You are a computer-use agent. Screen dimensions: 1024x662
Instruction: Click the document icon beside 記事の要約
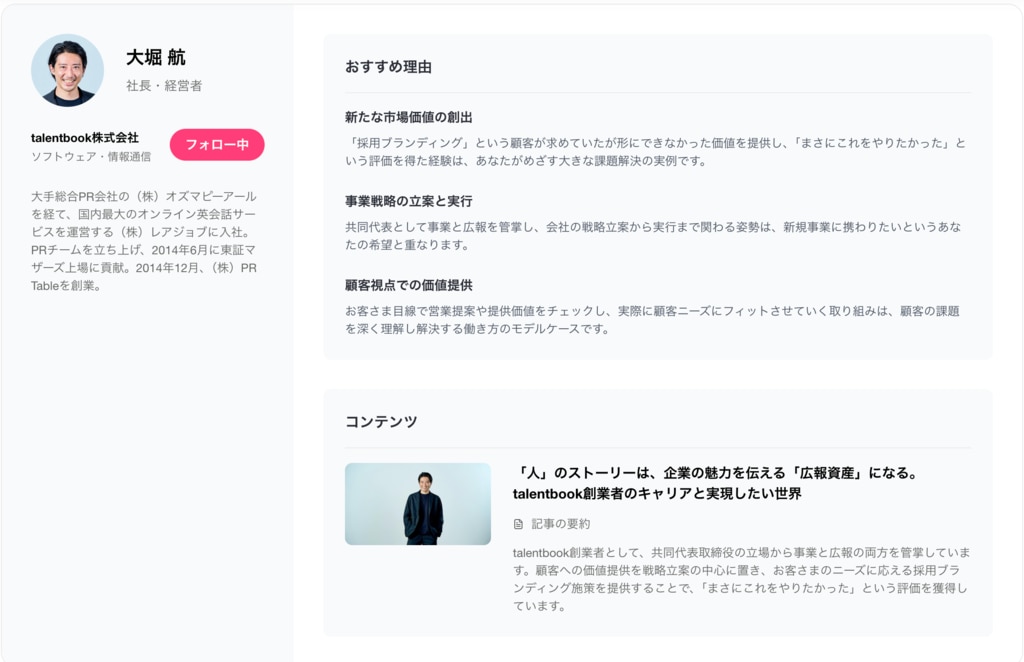click(x=518, y=524)
